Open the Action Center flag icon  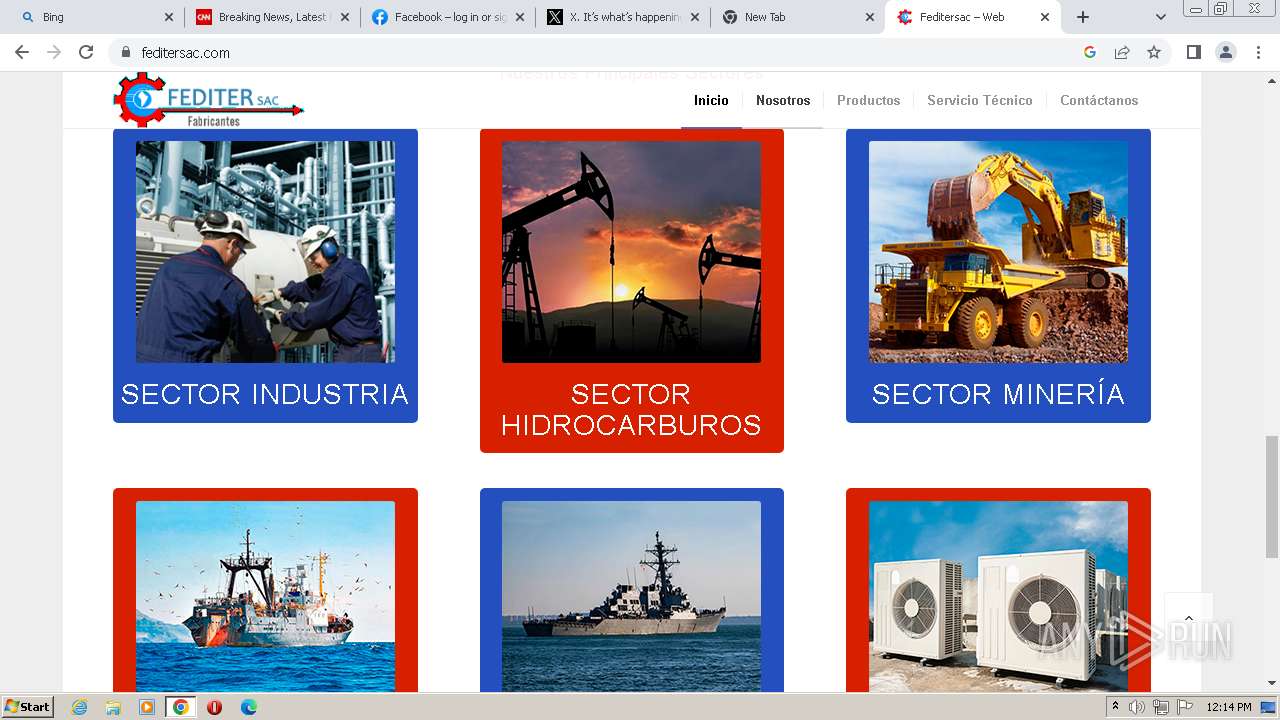click(x=1185, y=707)
